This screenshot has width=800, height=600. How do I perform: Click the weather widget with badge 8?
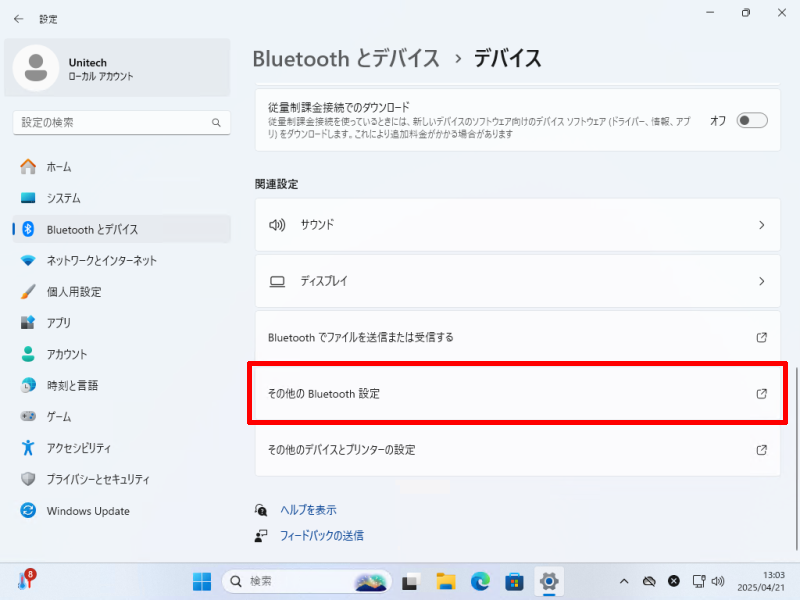click(x=27, y=580)
